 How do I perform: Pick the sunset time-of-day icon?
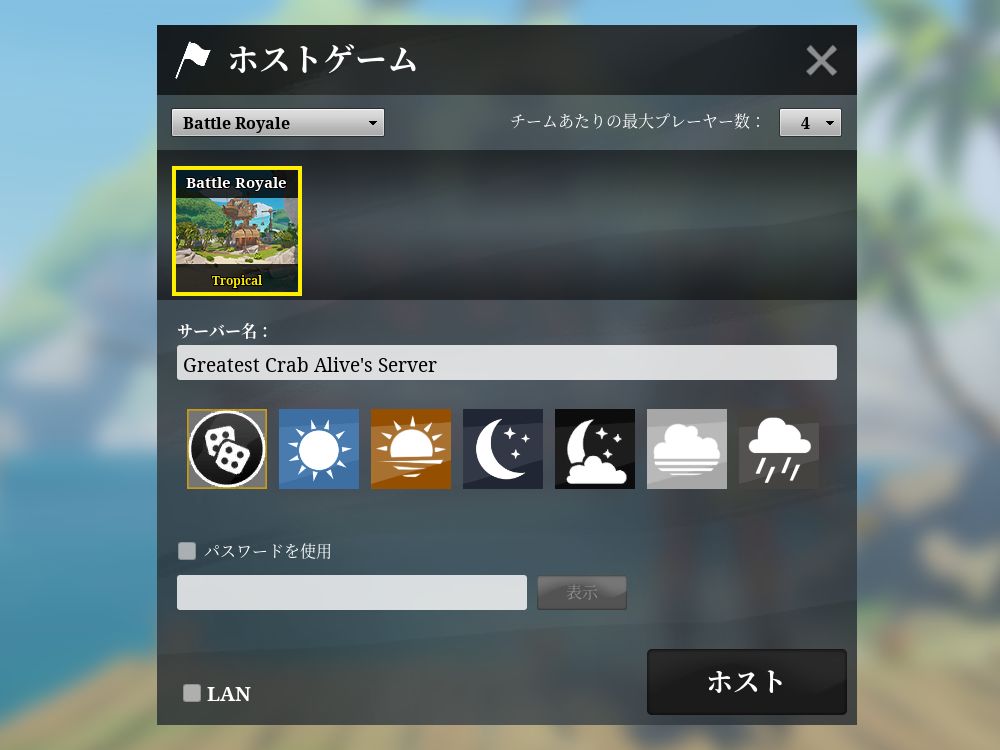tap(411, 449)
